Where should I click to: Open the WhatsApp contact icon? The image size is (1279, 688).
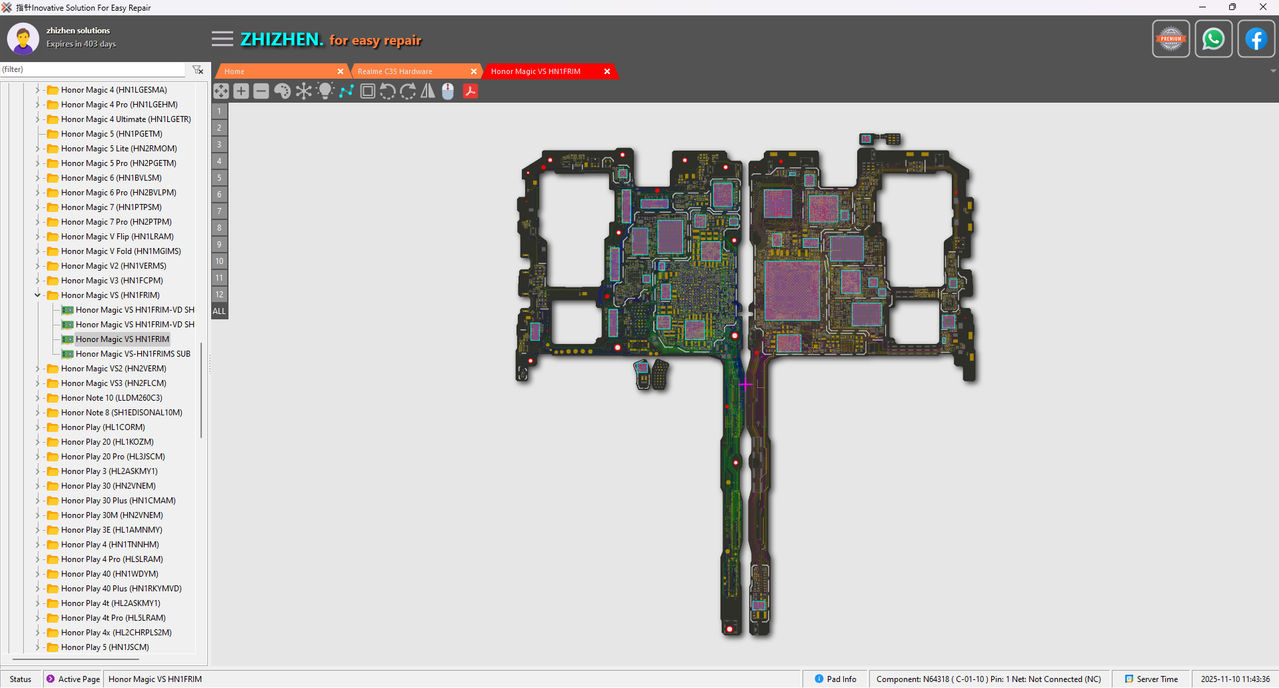(x=1213, y=39)
